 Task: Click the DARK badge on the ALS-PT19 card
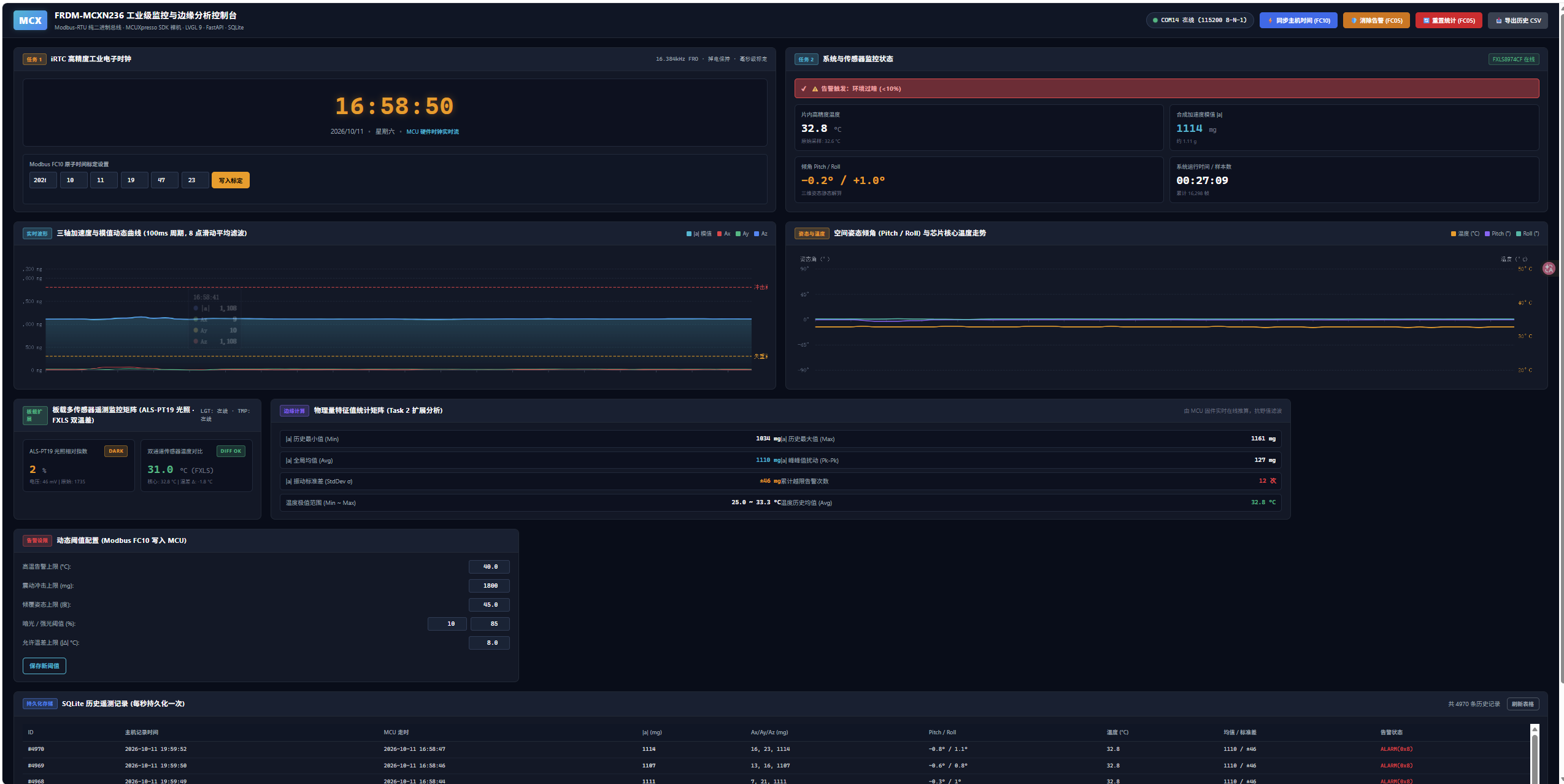[116, 451]
